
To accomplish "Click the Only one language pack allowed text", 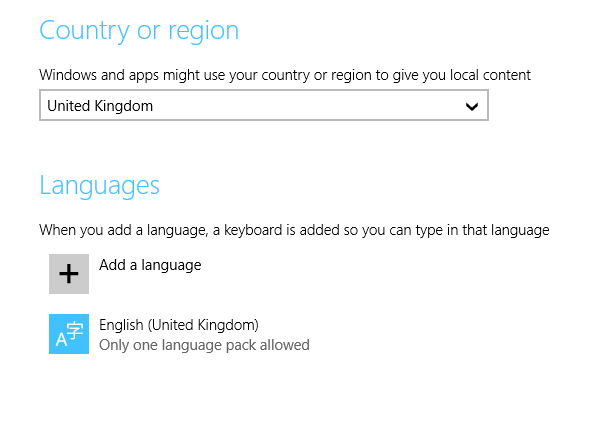I will 204,345.
